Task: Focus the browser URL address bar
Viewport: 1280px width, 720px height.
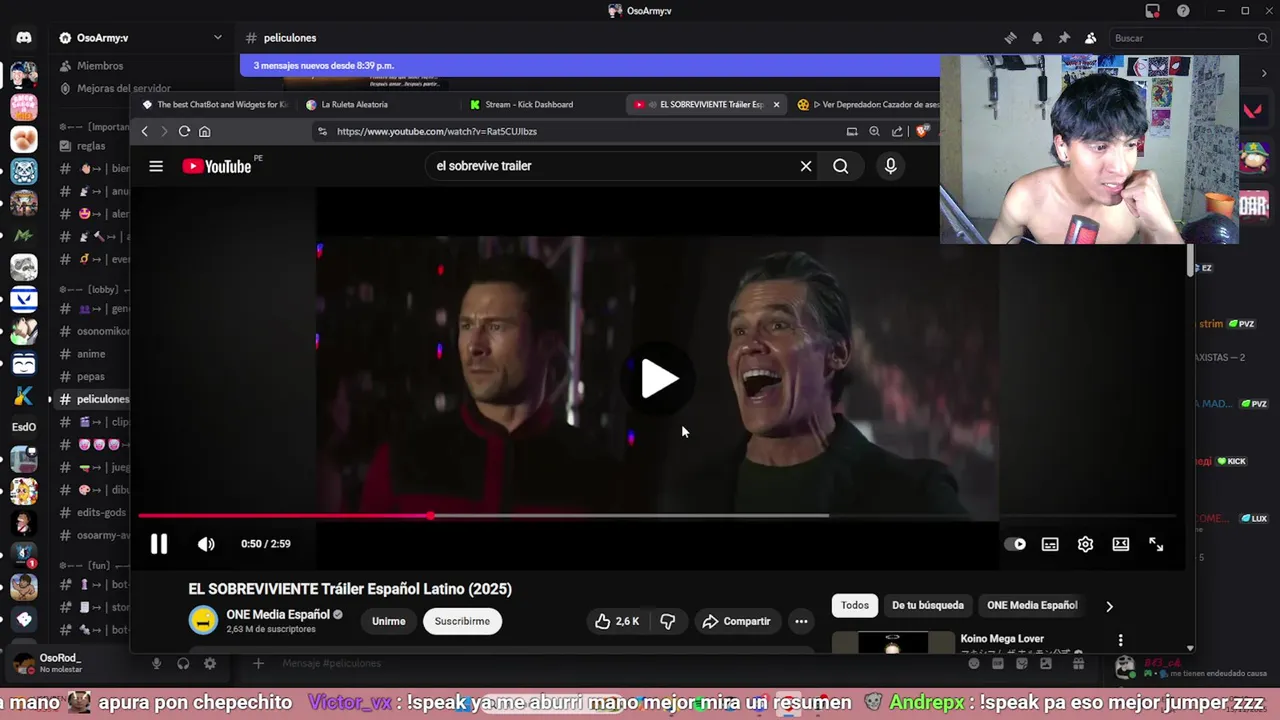Action: [x=575, y=131]
